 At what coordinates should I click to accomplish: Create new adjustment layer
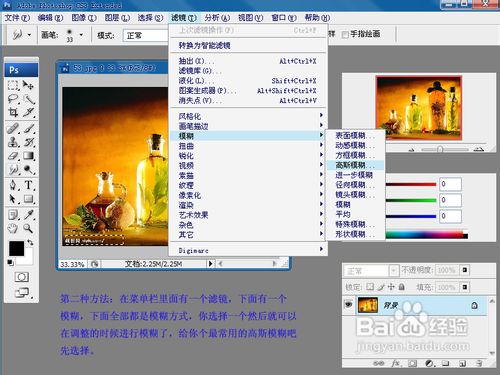pos(429,363)
